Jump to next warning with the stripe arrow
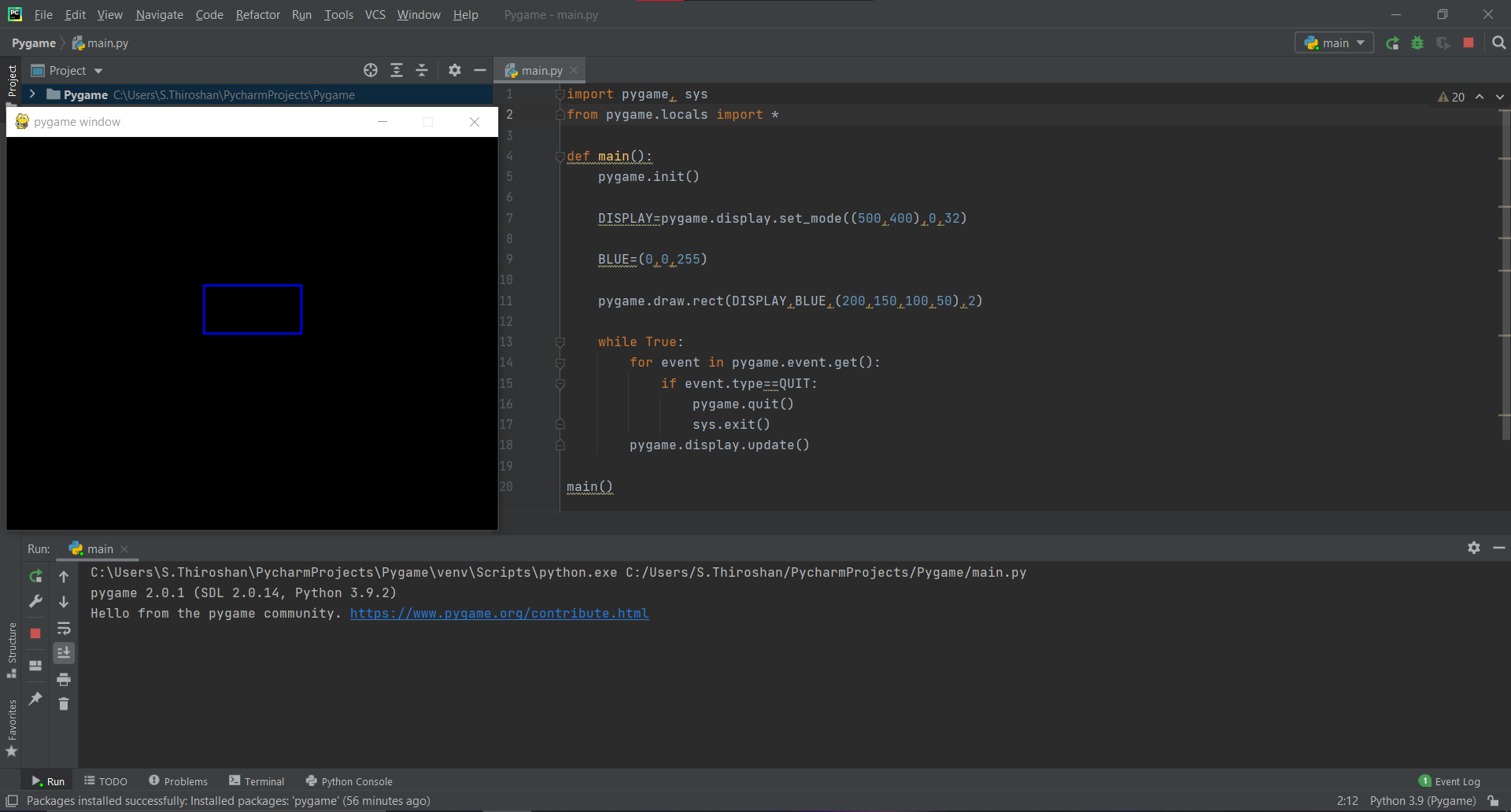This screenshot has width=1511, height=812. click(x=1499, y=96)
